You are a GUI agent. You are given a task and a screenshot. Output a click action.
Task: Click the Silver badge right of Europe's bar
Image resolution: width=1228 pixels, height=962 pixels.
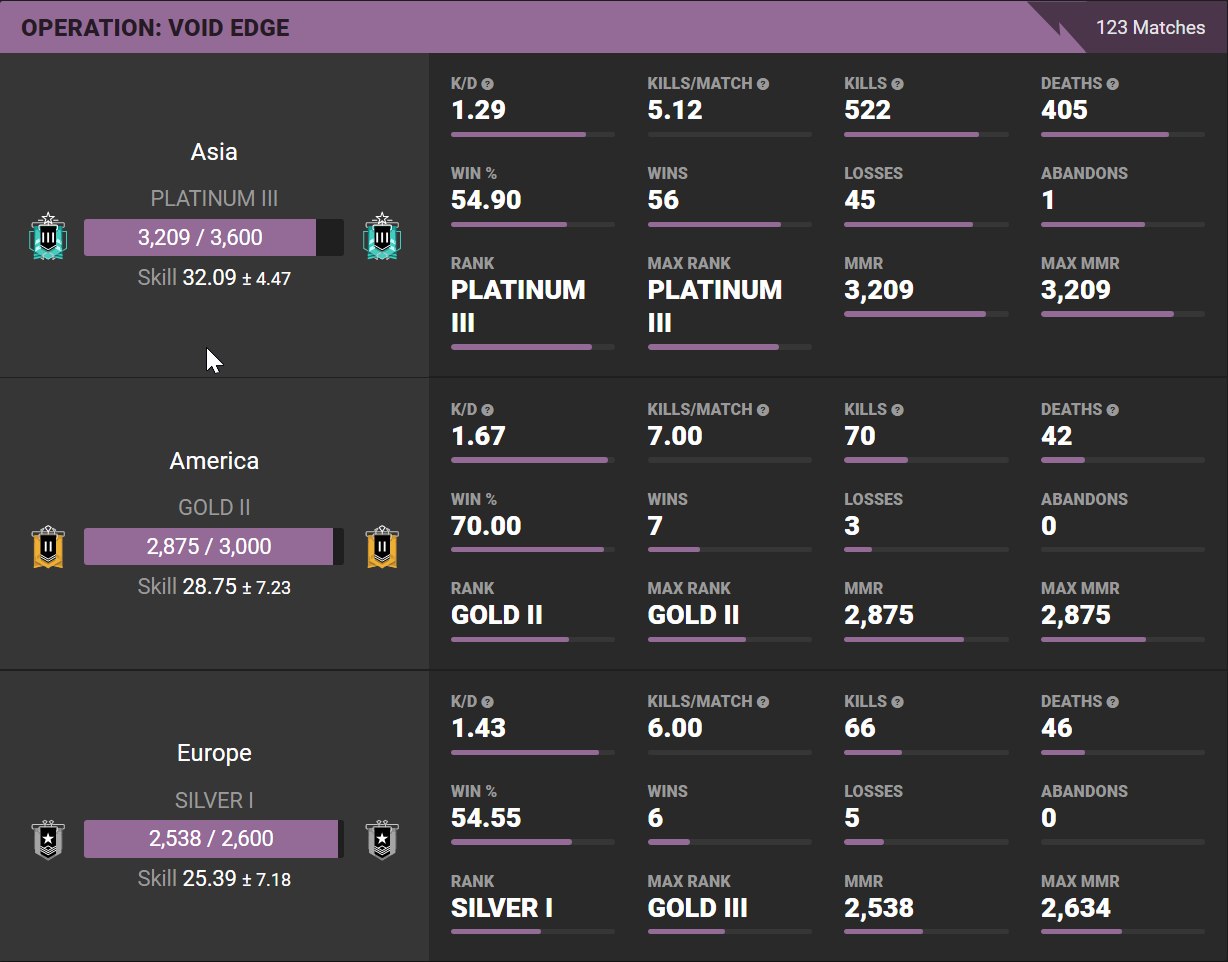point(382,839)
